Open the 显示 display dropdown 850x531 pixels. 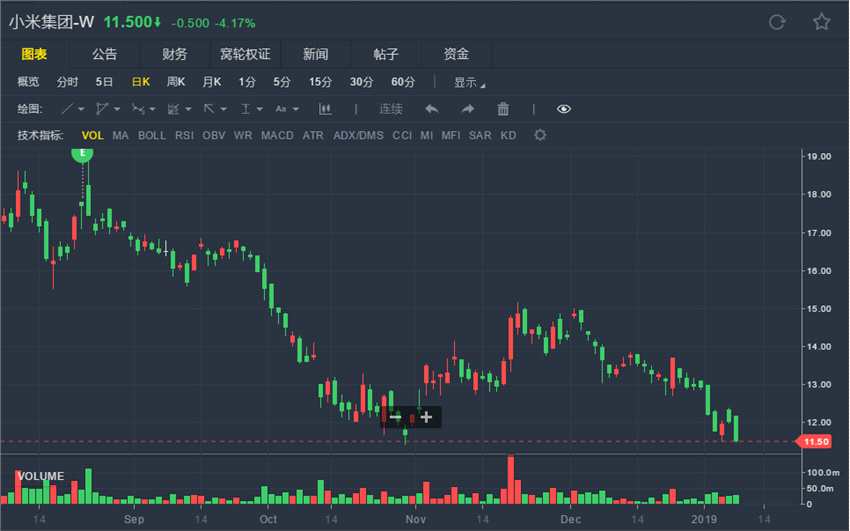click(x=469, y=82)
